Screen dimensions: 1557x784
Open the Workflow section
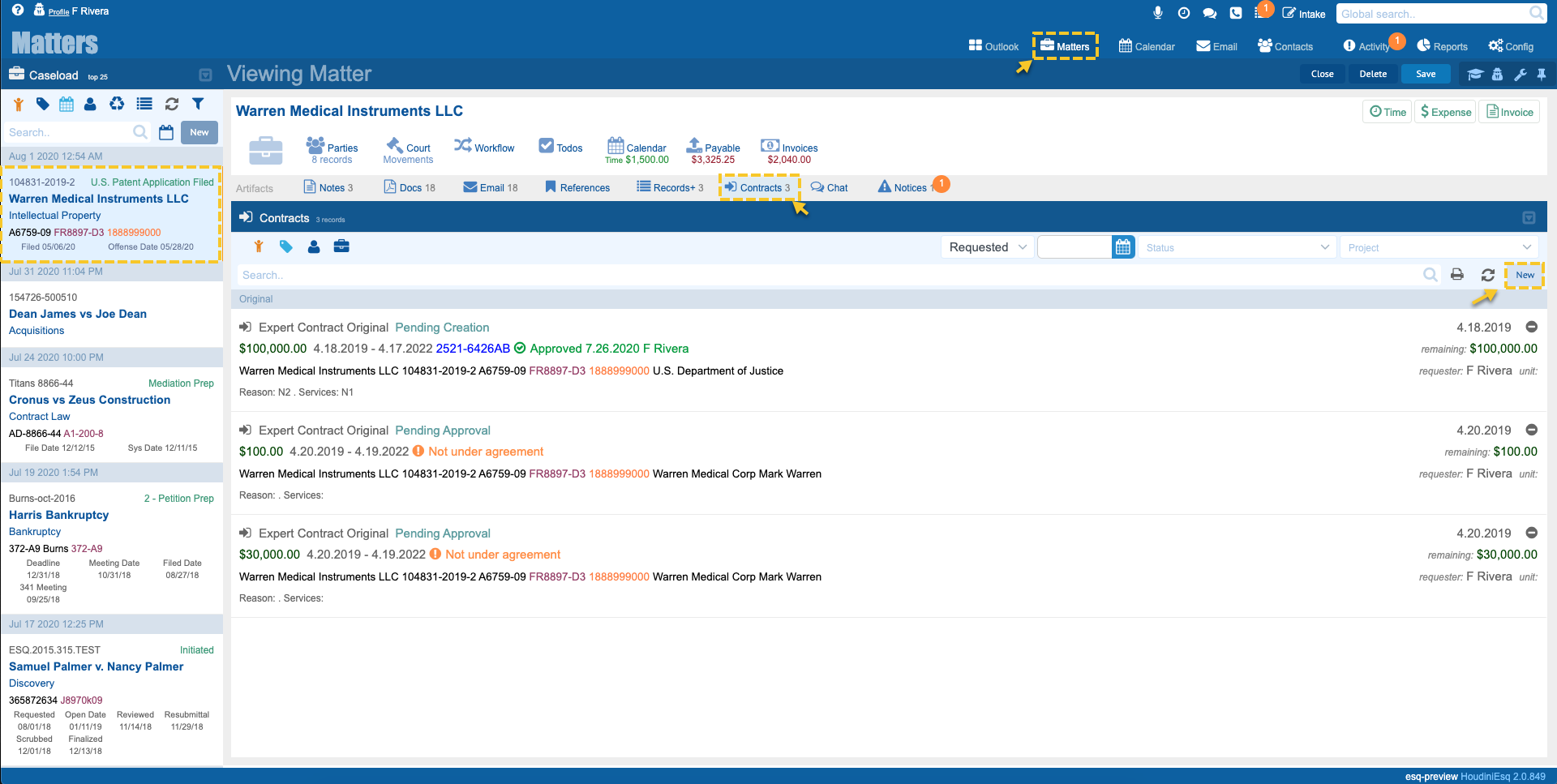[484, 148]
